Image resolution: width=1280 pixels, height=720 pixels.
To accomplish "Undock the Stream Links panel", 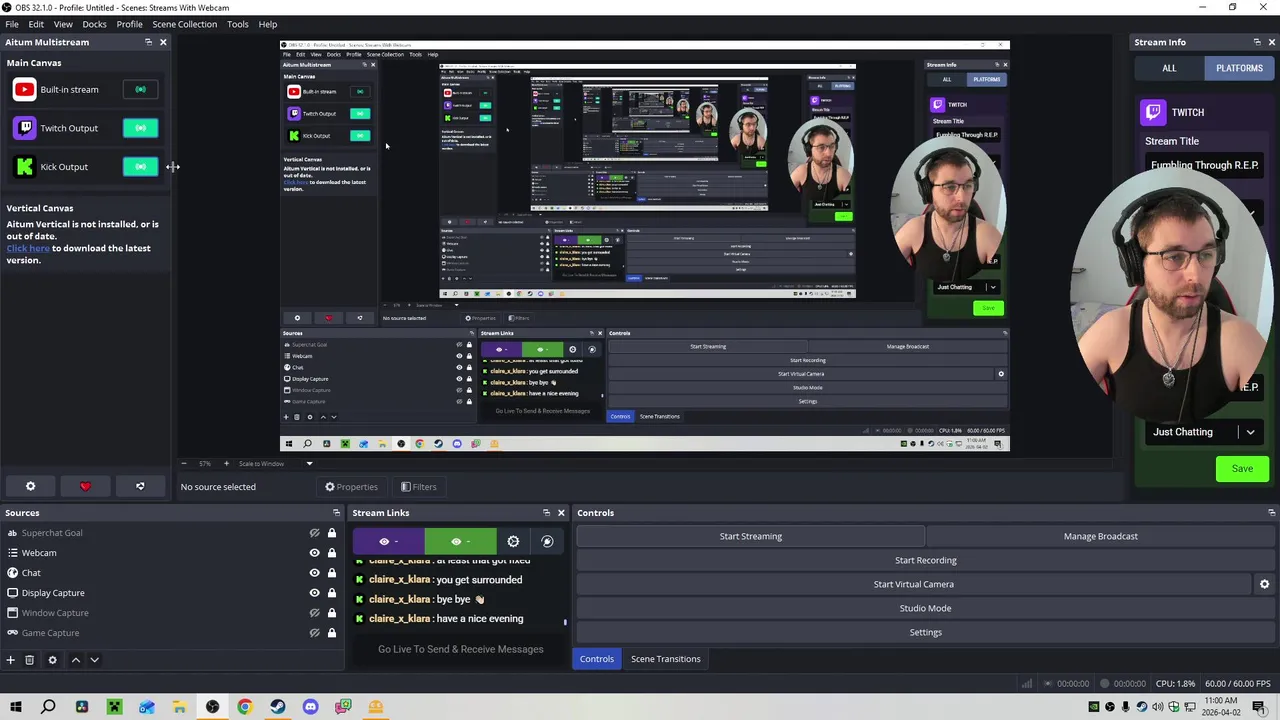I will (546, 513).
